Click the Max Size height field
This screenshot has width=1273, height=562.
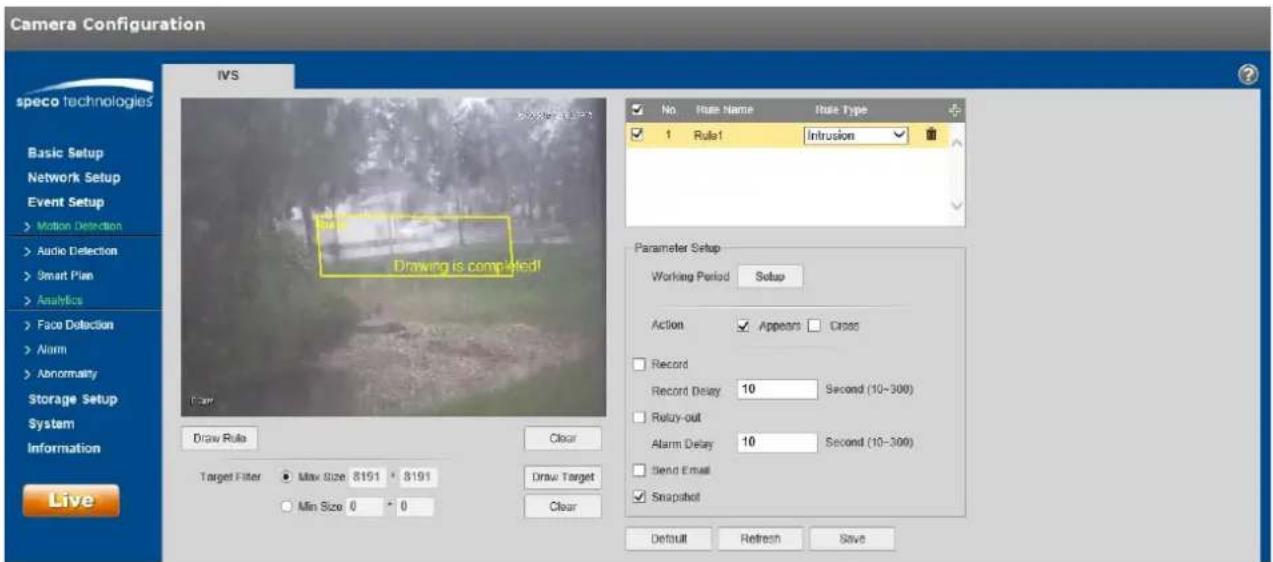(416, 477)
